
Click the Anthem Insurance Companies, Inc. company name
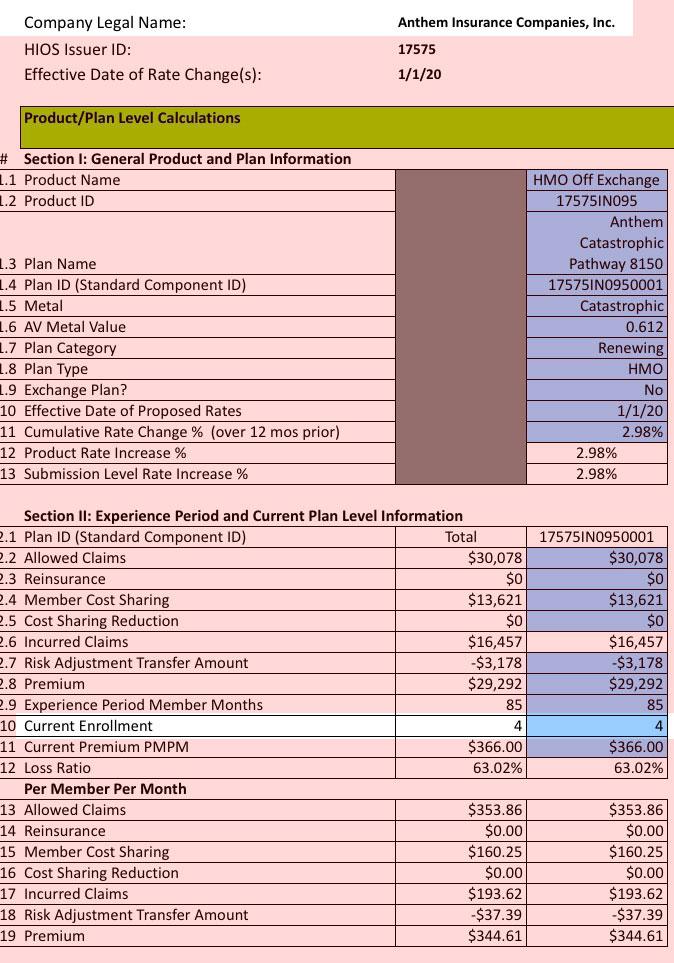click(x=506, y=22)
